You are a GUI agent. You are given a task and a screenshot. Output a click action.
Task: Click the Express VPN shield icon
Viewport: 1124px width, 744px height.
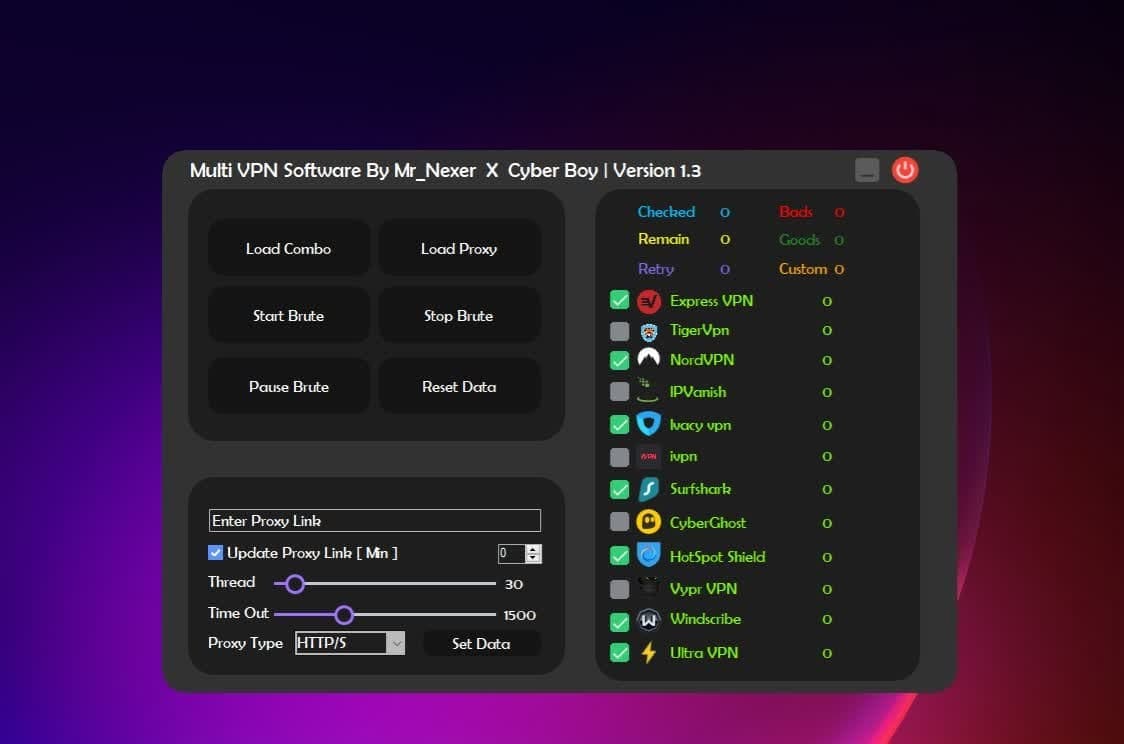(648, 300)
